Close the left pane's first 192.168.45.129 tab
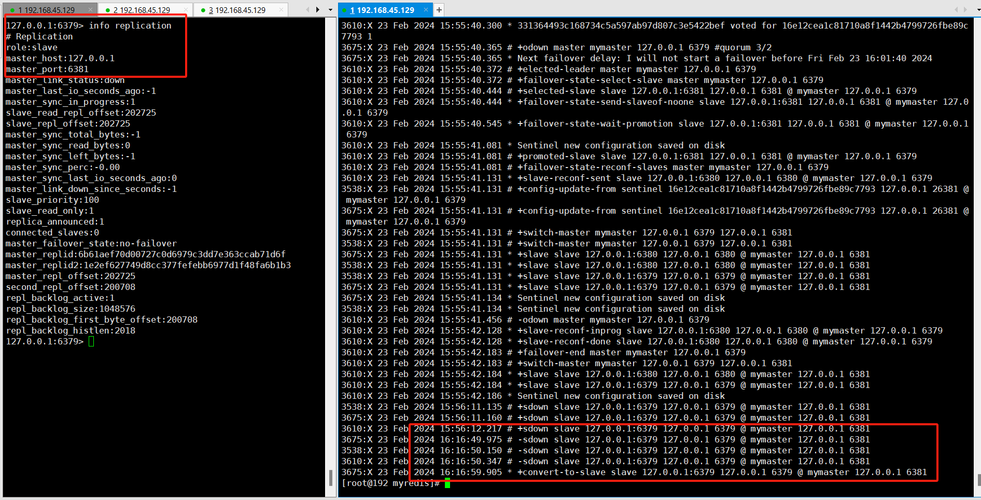The width and height of the screenshot is (981, 500). 91,10
